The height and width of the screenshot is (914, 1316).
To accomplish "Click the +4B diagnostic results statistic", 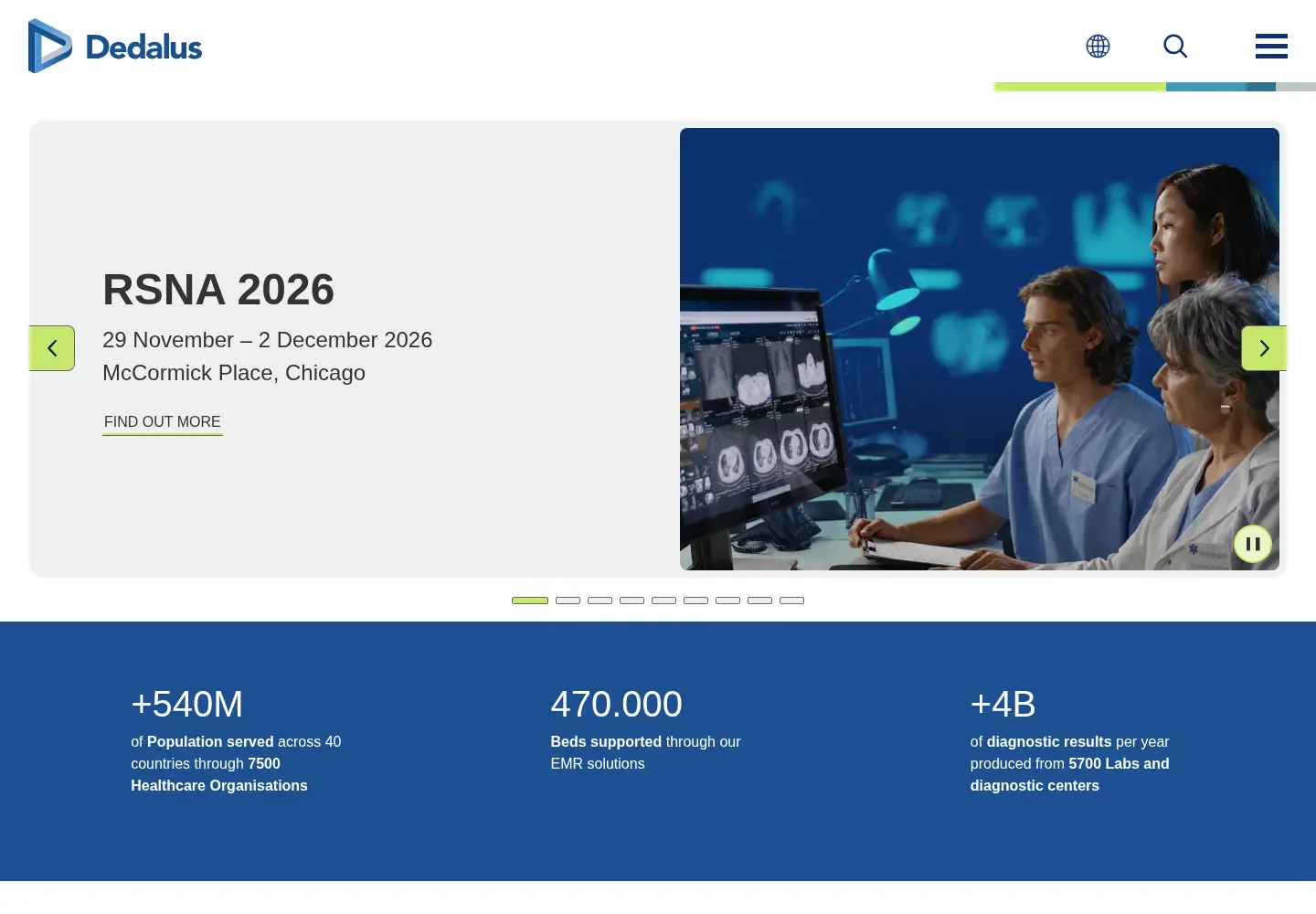I will coord(1003,705).
